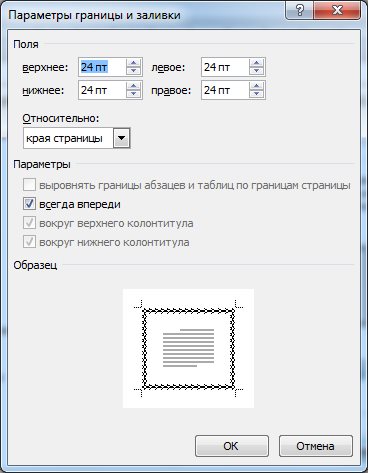Screen dimensions: 368x473
Task: Click the border preview sample image
Action: (x=188, y=348)
